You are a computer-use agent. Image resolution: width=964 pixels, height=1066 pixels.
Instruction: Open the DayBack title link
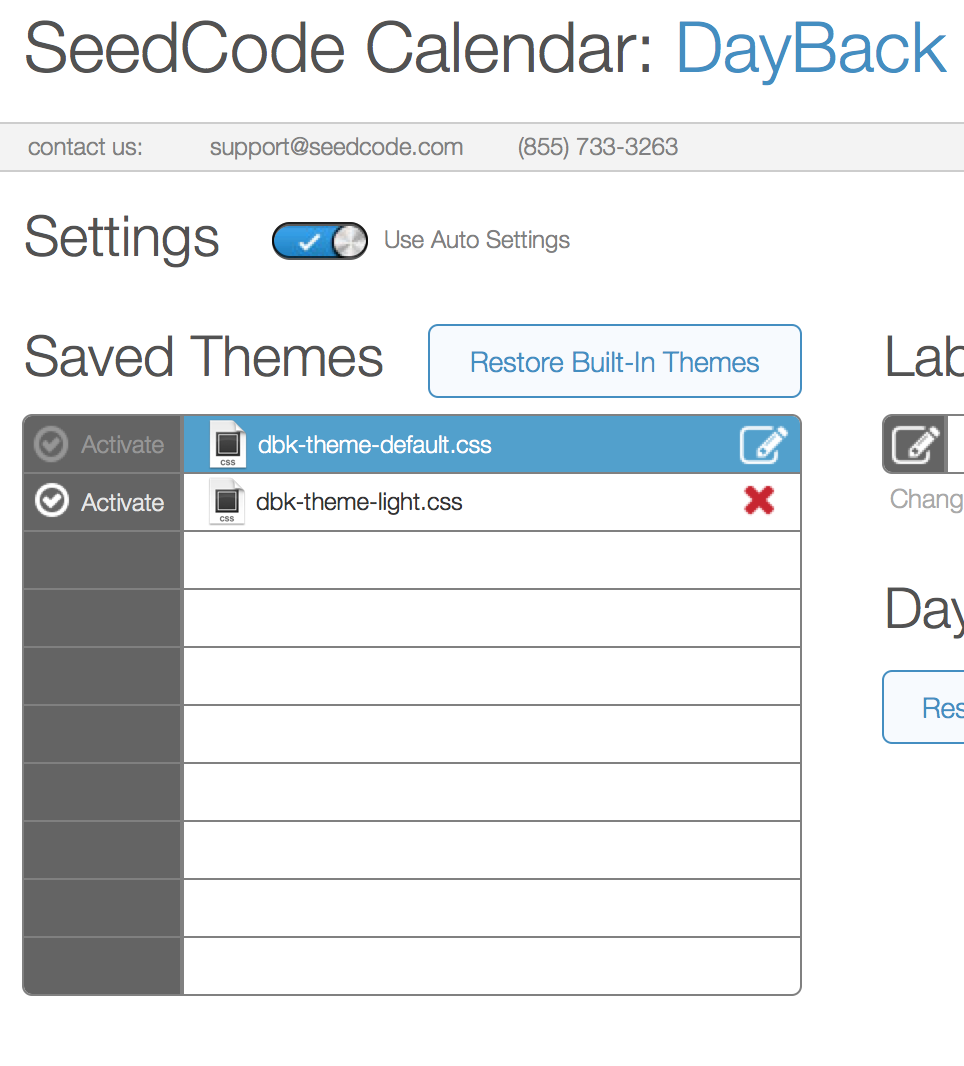[x=810, y=49]
